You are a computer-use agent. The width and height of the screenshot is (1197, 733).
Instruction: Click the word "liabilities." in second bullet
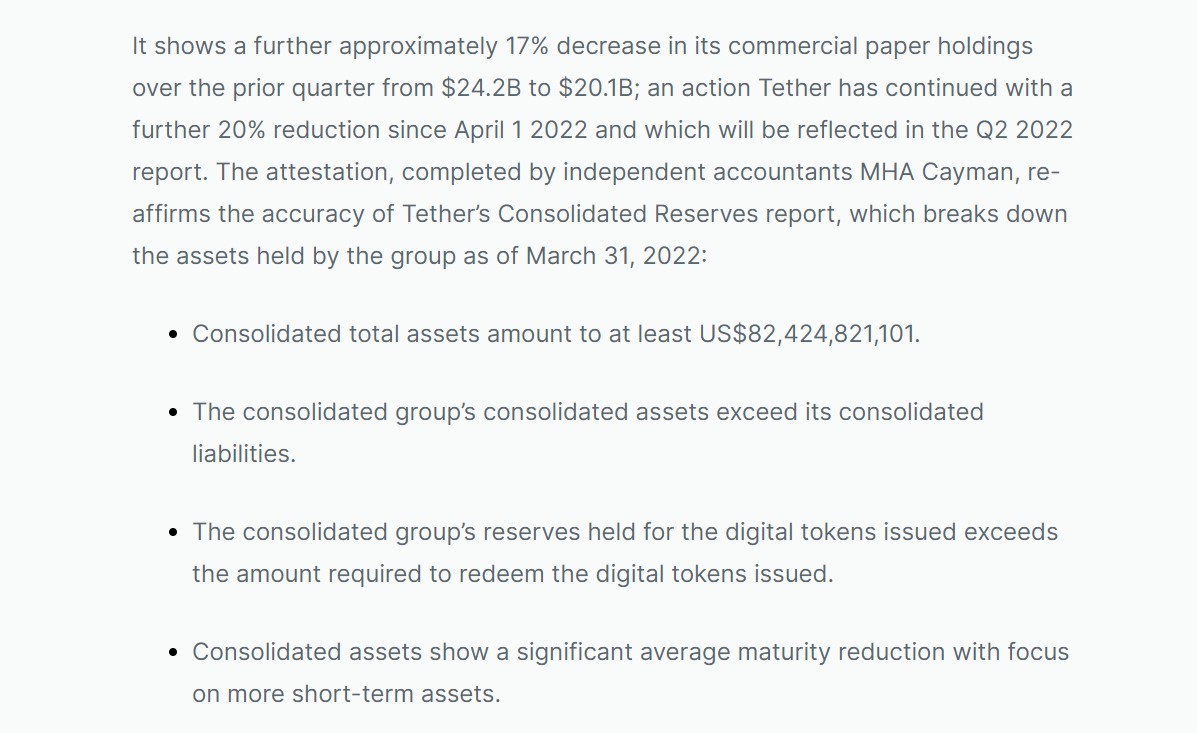pyautogui.click(x=244, y=454)
